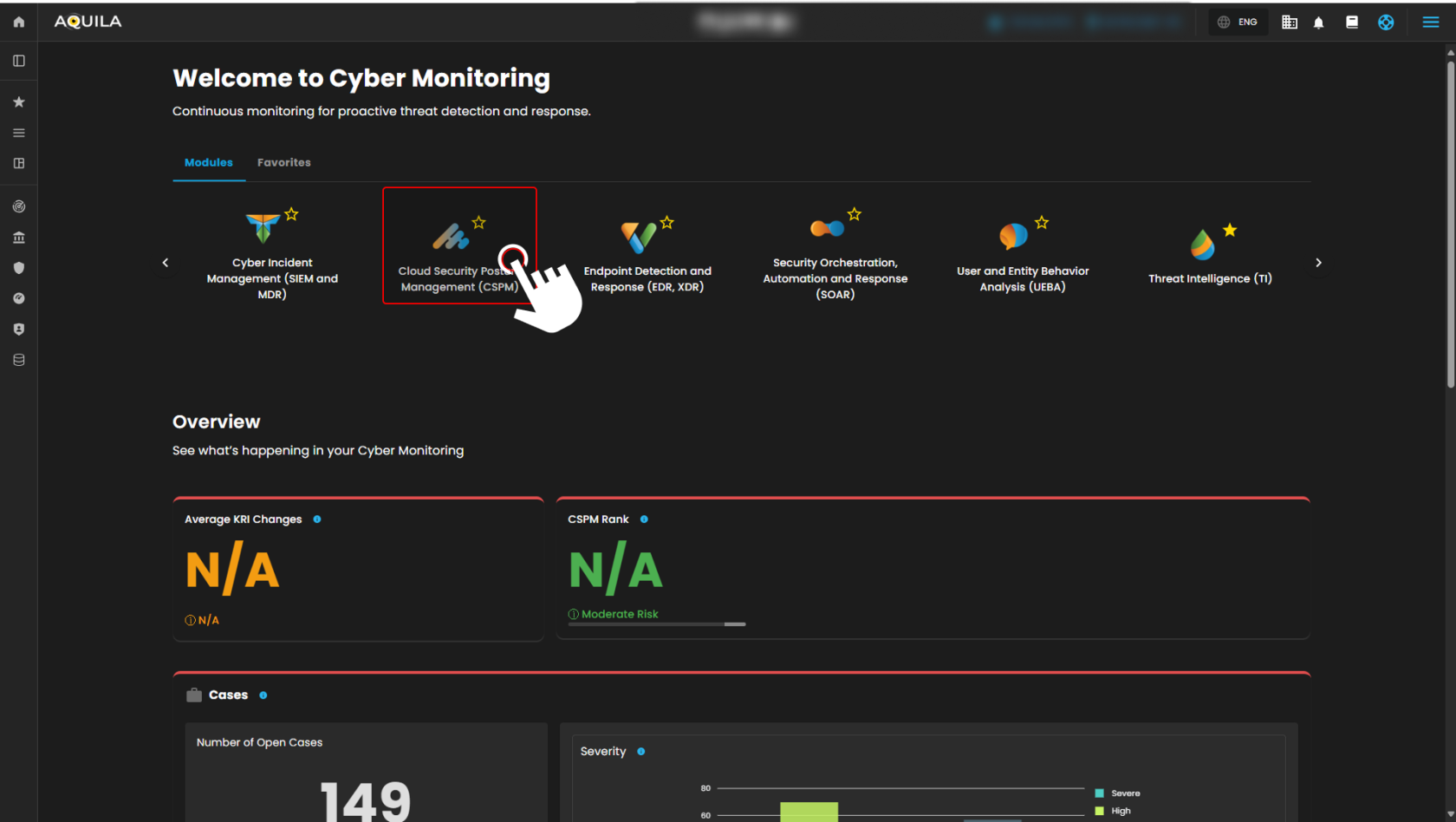
Task: Click the star favorites icon in sidebar
Action: pos(18,102)
